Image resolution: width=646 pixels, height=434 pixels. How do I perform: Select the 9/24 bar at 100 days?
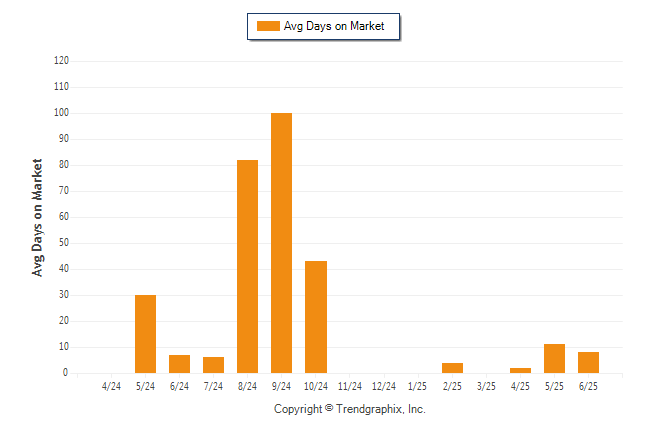point(281,243)
